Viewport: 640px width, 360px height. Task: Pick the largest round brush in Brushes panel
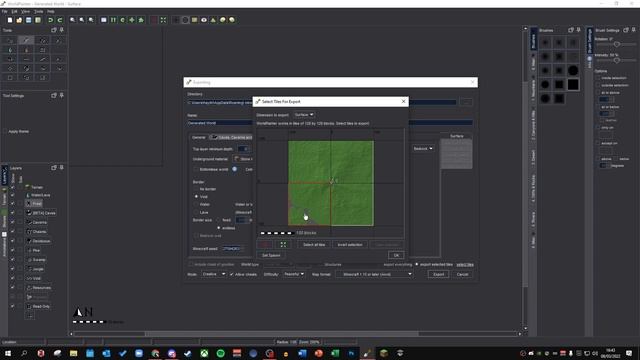(573, 71)
